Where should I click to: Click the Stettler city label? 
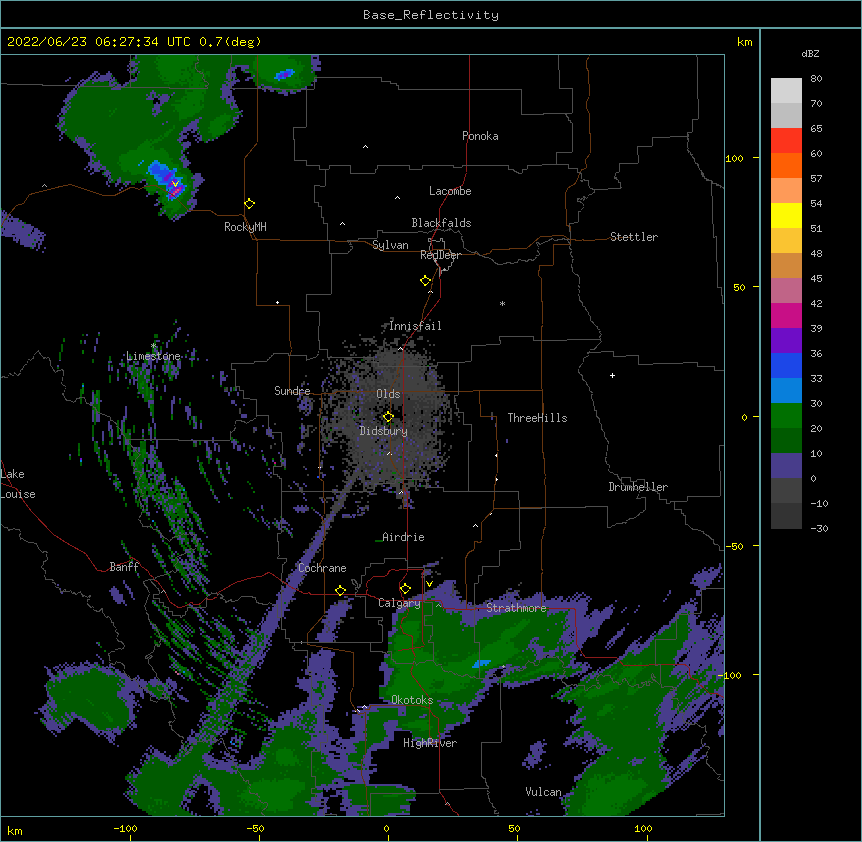coord(634,237)
